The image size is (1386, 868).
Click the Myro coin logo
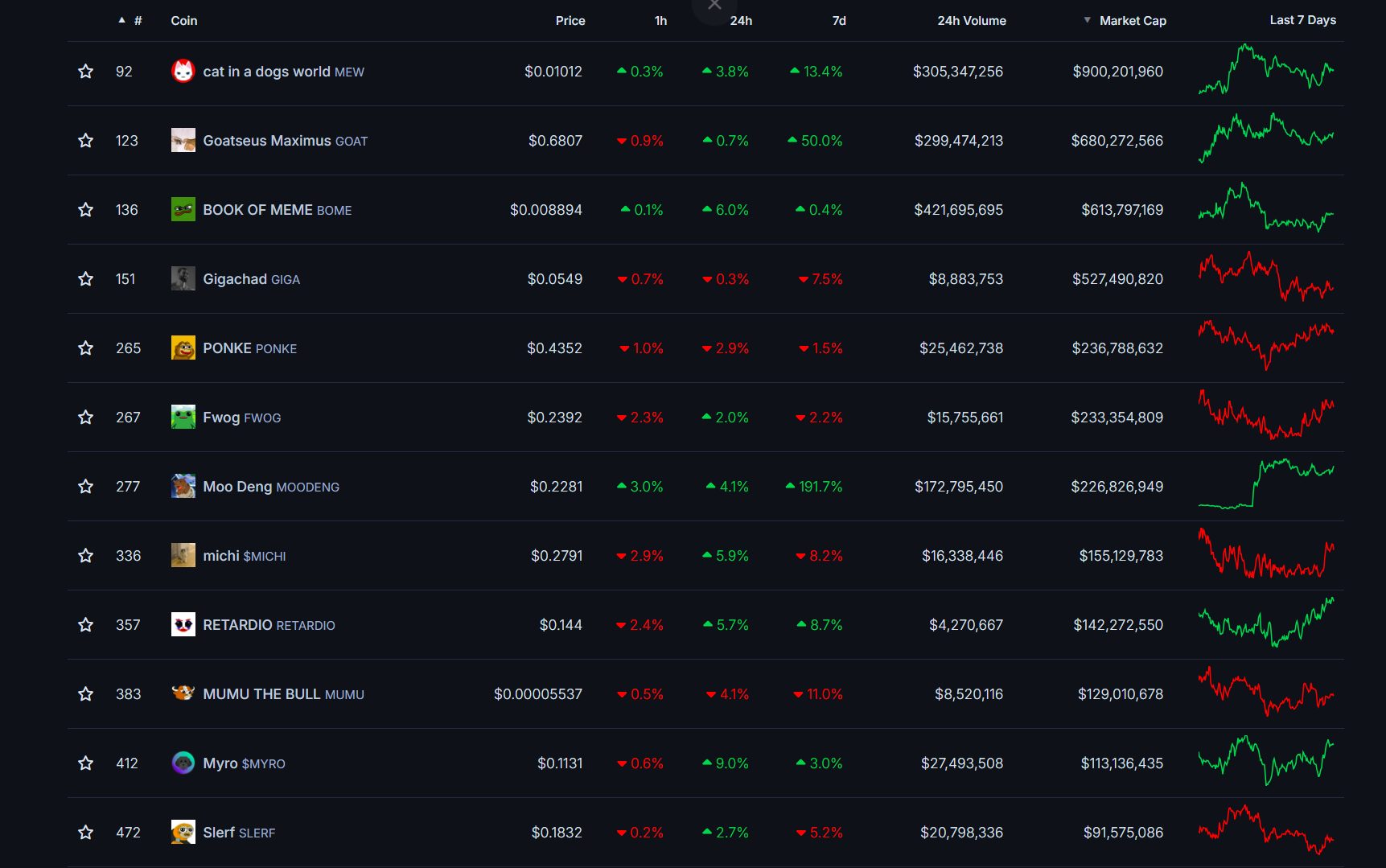(183, 763)
